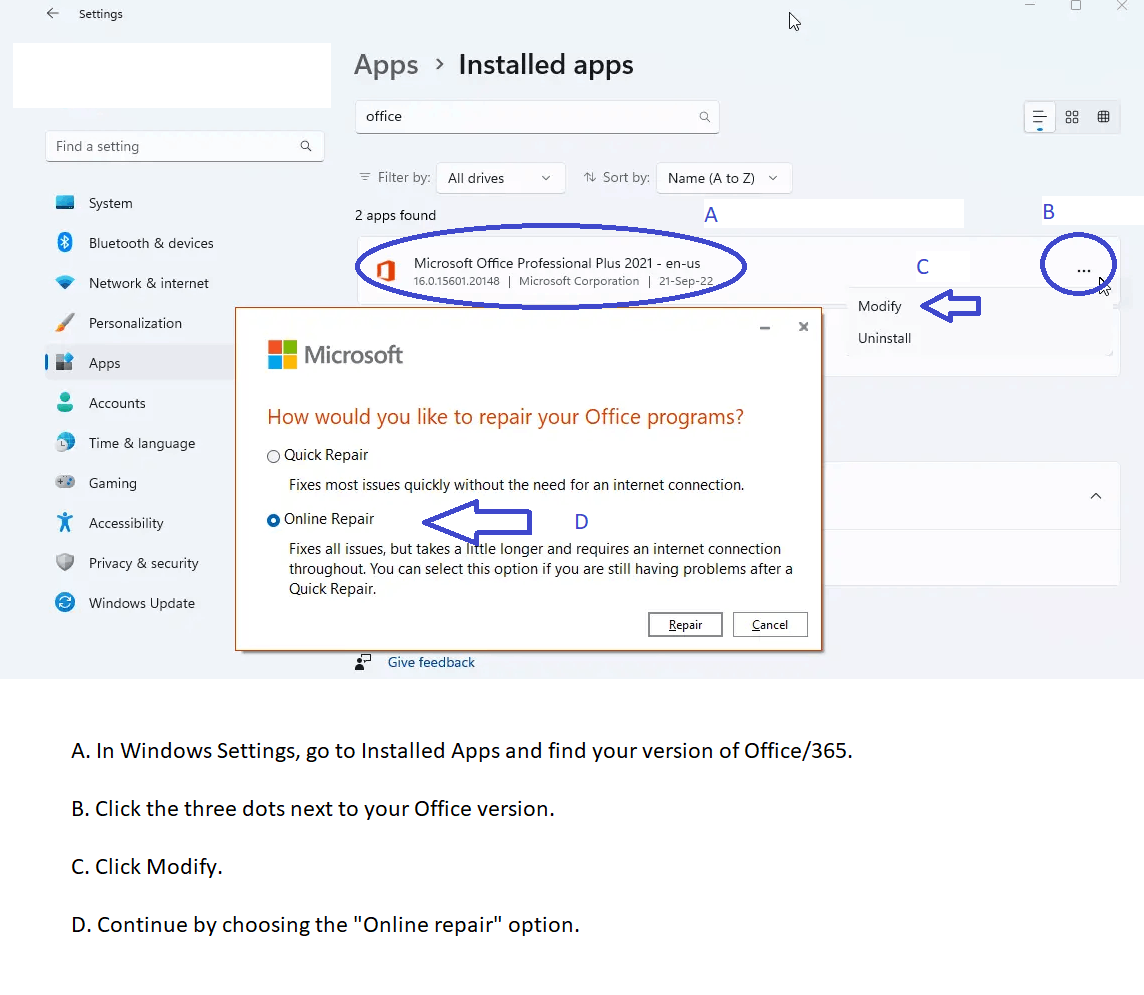Open the Filter by All drives dropdown
Image resolution: width=1144 pixels, height=995 pixels.
[x=500, y=178]
